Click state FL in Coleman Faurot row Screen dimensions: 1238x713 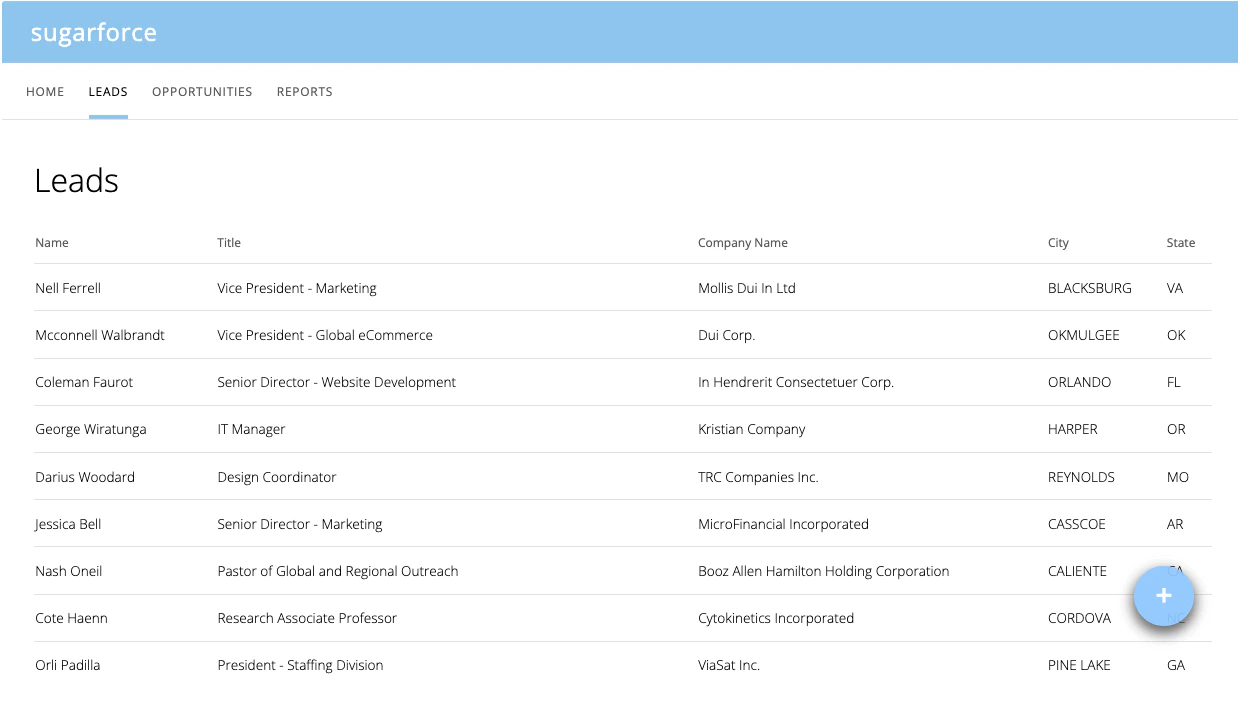click(x=1174, y=382)
